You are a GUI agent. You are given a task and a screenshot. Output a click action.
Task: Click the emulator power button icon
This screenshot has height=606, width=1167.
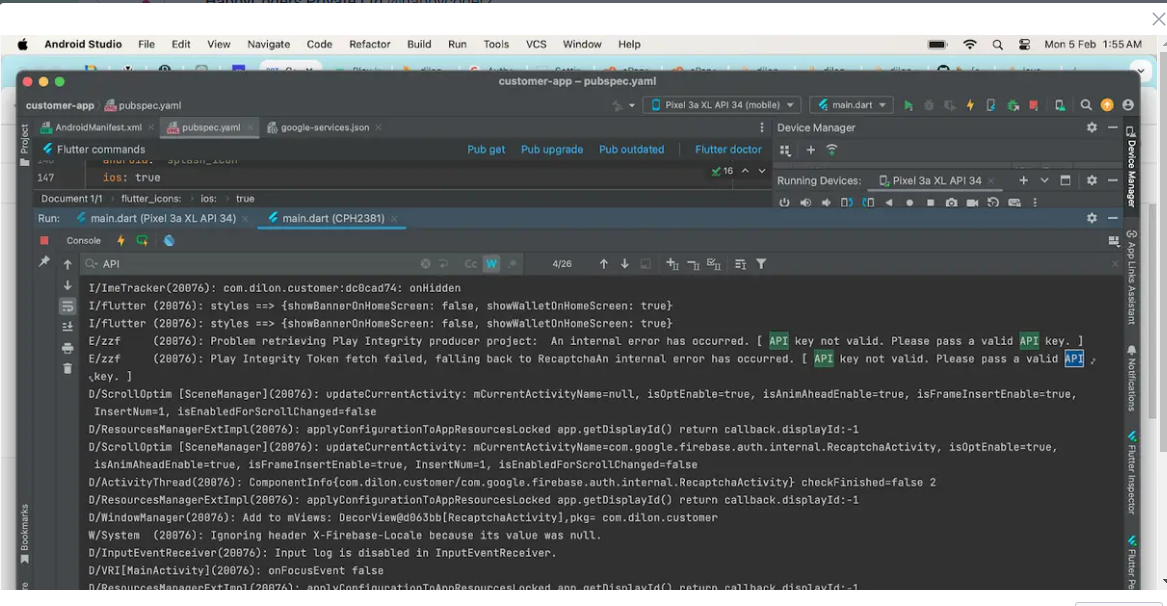784,202
